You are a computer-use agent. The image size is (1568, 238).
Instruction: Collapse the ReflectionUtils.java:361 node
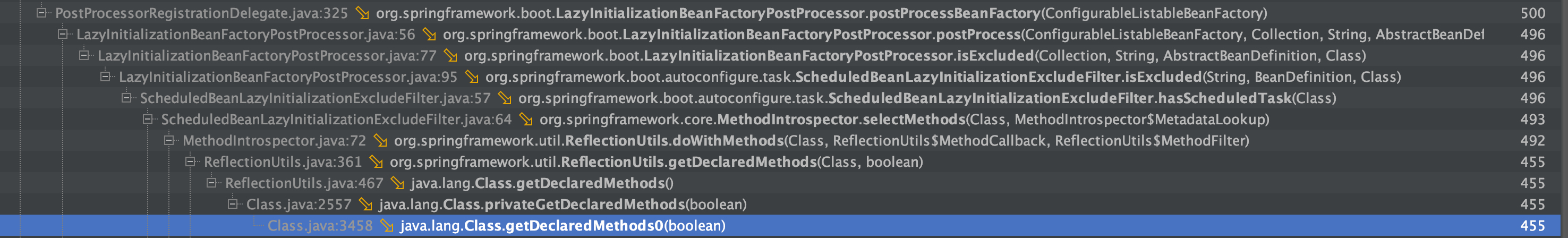(x=190, y=161)
